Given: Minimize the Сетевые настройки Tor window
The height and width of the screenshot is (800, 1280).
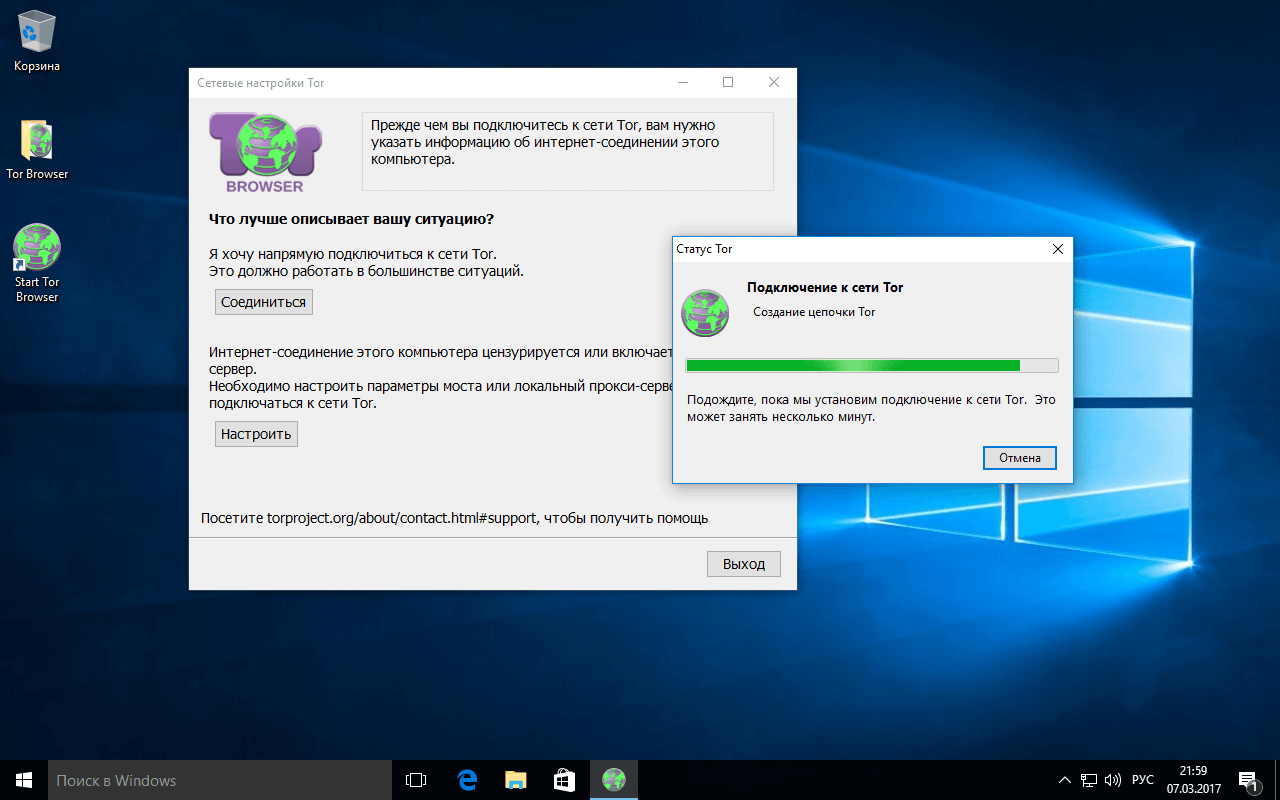Looking at the screenshot, I should point(682,83).
